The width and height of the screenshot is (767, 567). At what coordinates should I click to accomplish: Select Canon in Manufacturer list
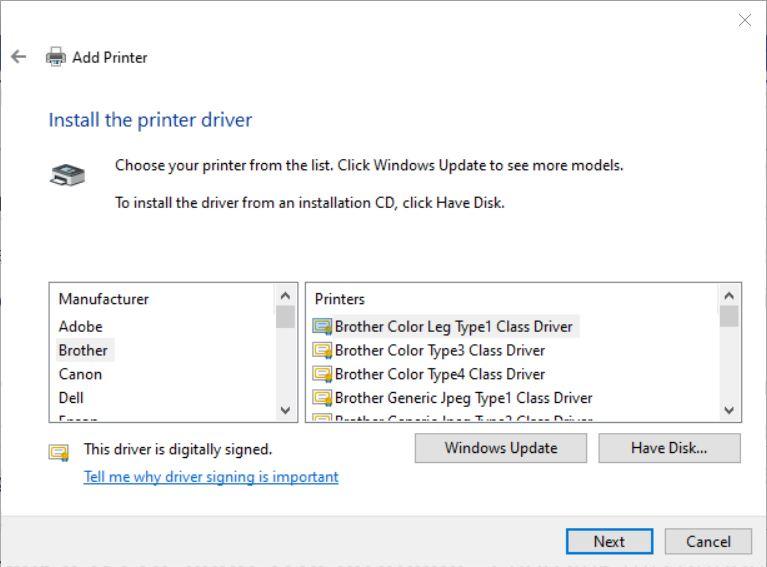point(80,374)
